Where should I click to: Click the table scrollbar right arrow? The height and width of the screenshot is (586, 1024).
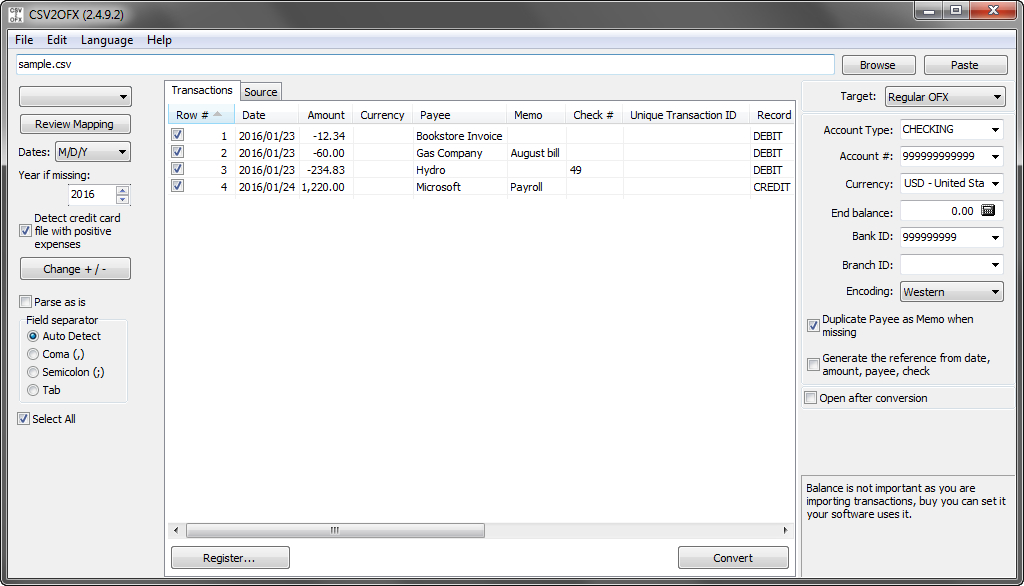pyautogui.click(x=785, y=530)
